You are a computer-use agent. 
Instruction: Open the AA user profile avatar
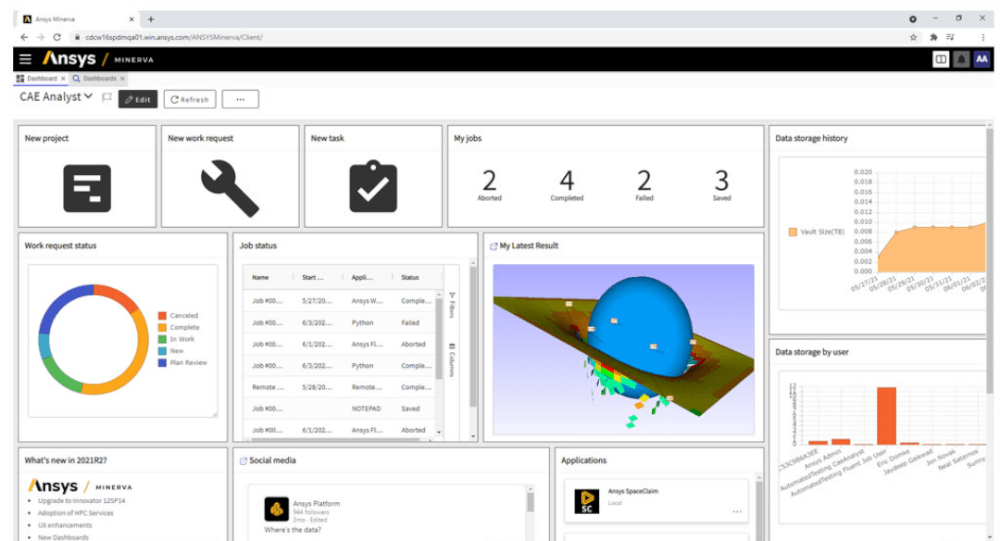pos(982,59)
